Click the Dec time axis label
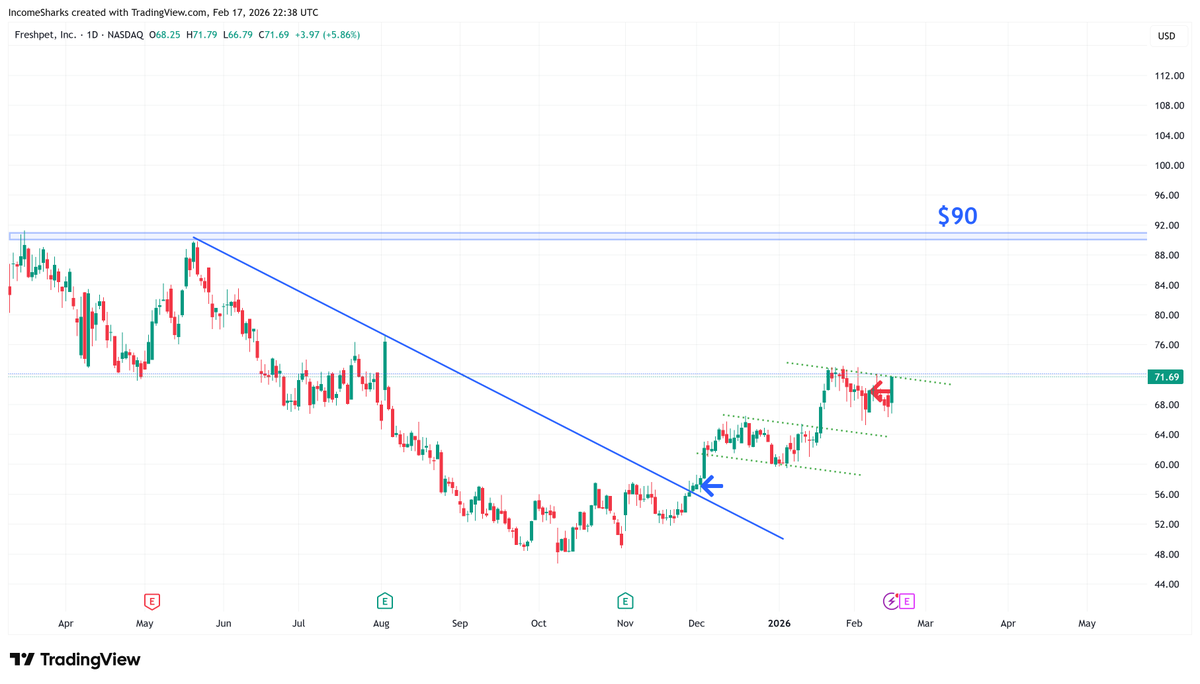Viewport: 1200px width, 684px height. (x=697, y=624)
